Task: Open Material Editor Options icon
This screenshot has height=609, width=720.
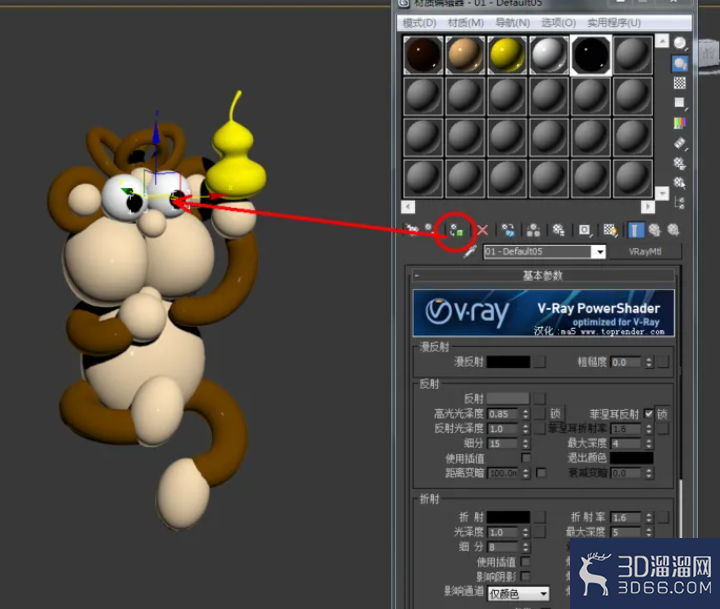Action: pos(680,163)
